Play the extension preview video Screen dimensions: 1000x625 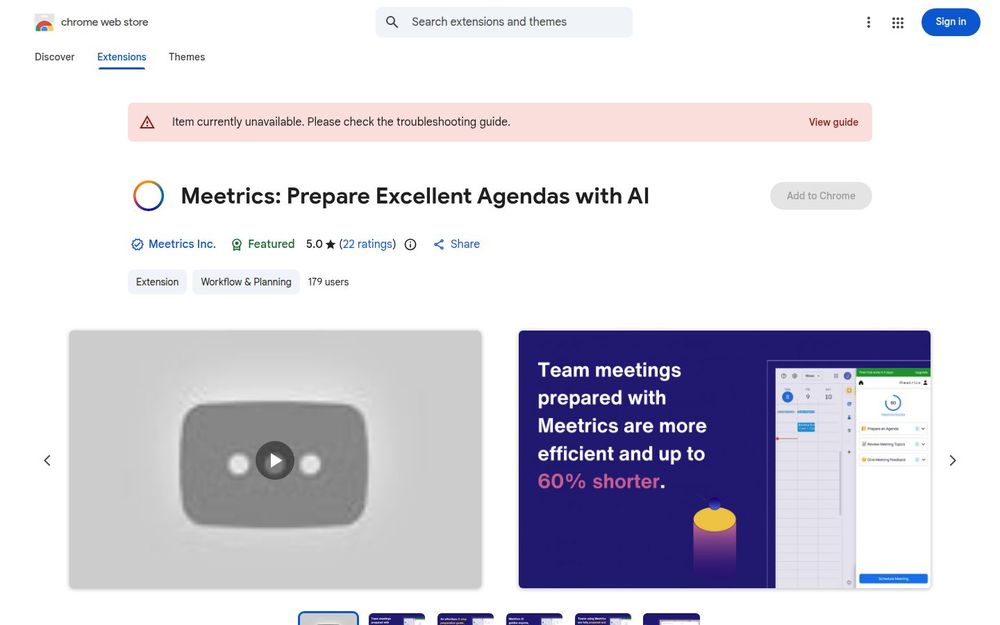point(275,460)
